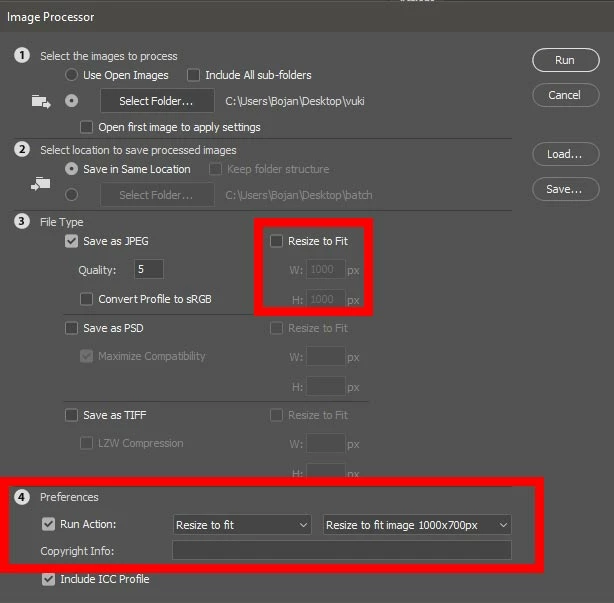Image resolution: width=614 pixels, height=603 pixels.
Task: Click the source folder icon in section 1
Action: (x=41, y=102)
